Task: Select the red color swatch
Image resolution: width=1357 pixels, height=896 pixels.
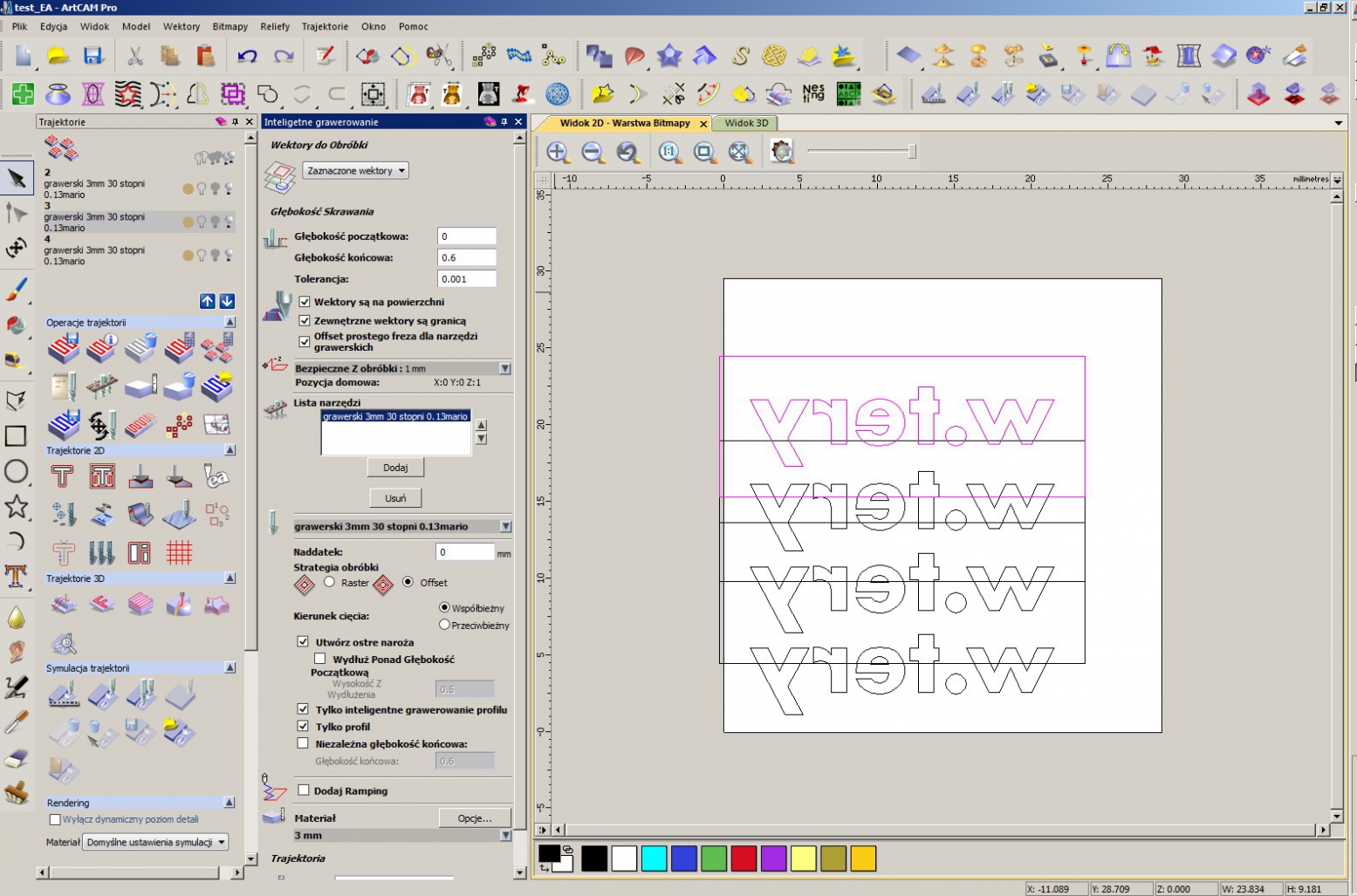Action: coord(744,858)
